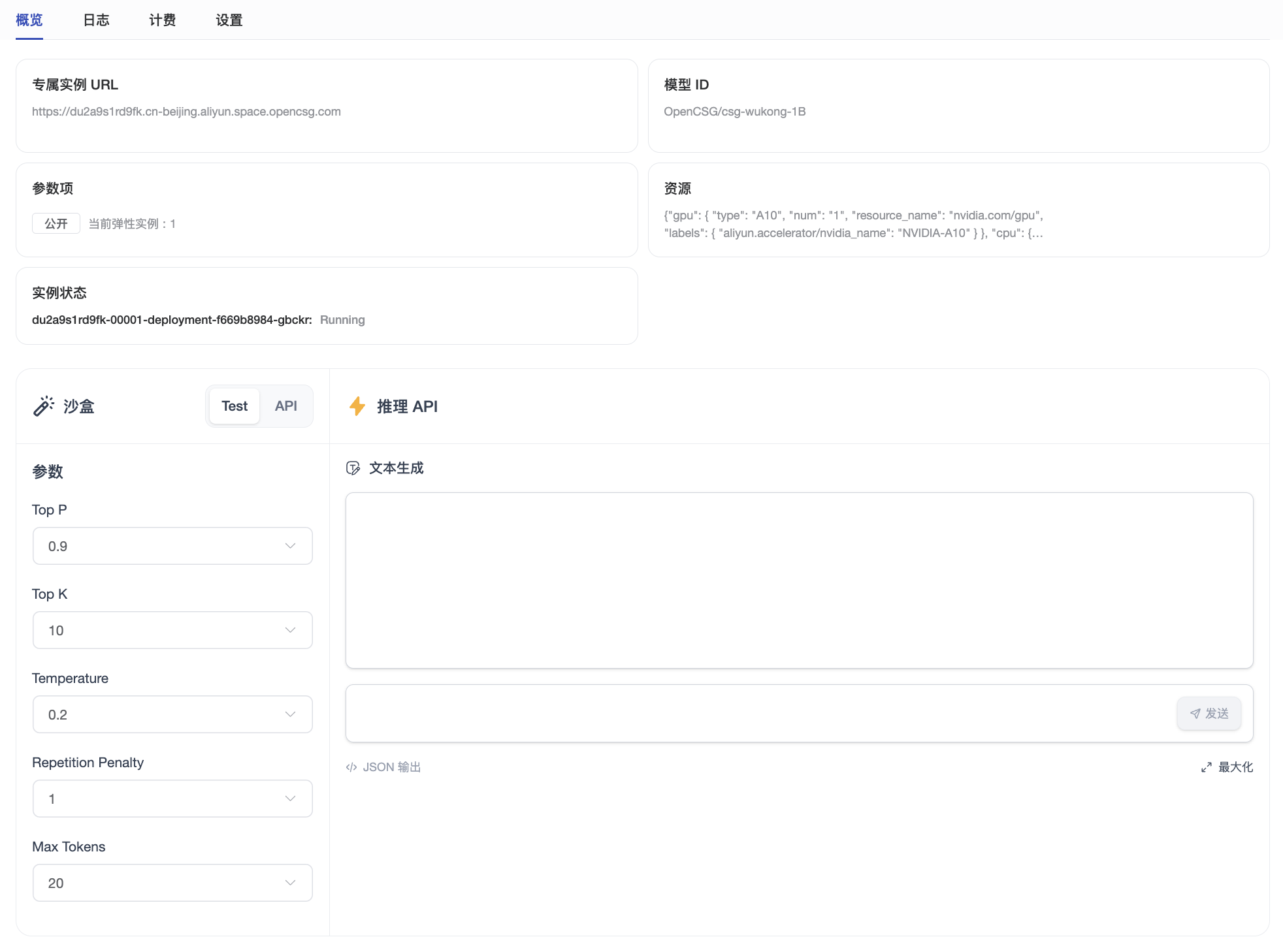Go to the 设置 tab
The width and height of the screenshot is (1283, 952).
[229, 20]
